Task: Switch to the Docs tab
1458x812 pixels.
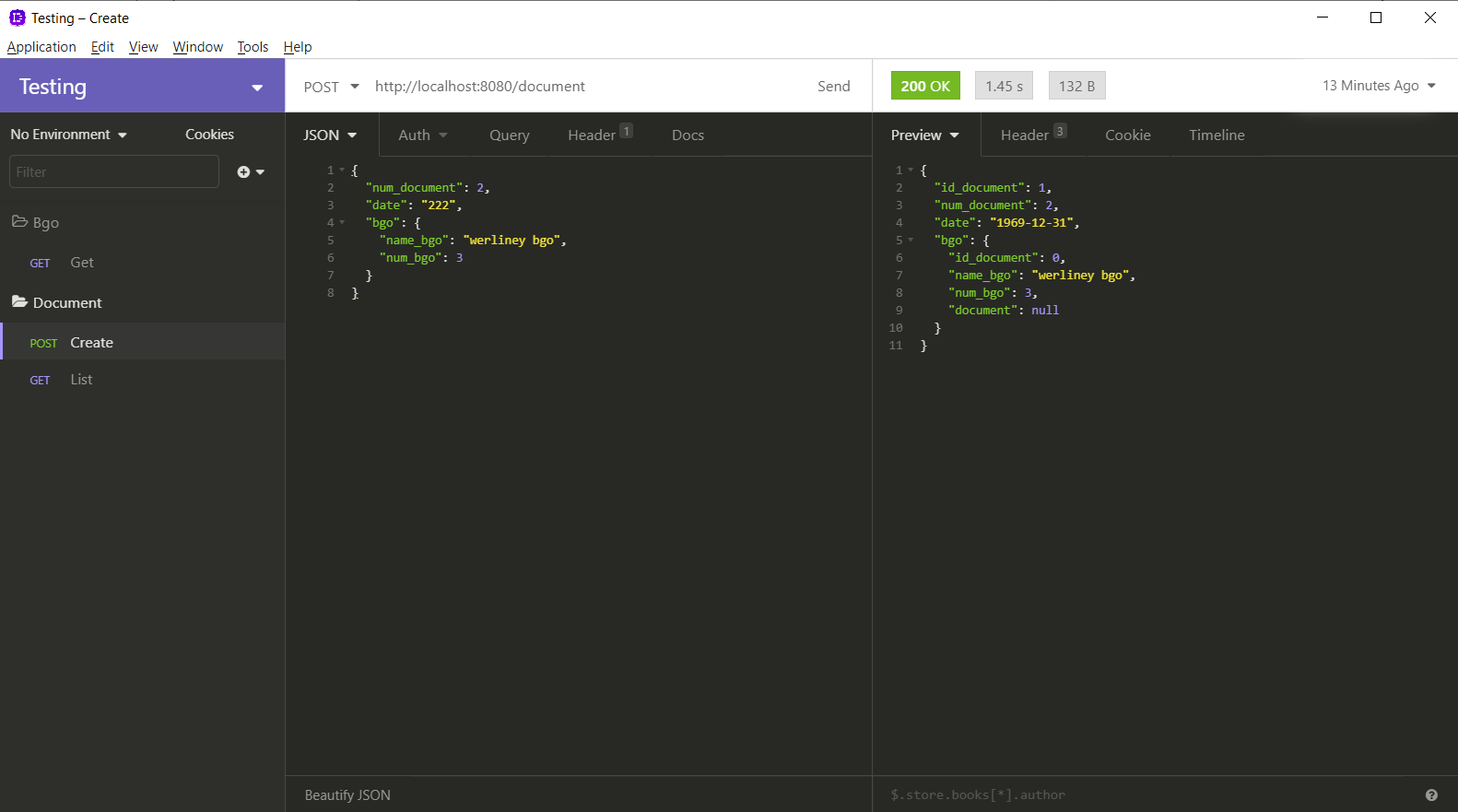Action: pyautogui.click(x=688, y=135)
